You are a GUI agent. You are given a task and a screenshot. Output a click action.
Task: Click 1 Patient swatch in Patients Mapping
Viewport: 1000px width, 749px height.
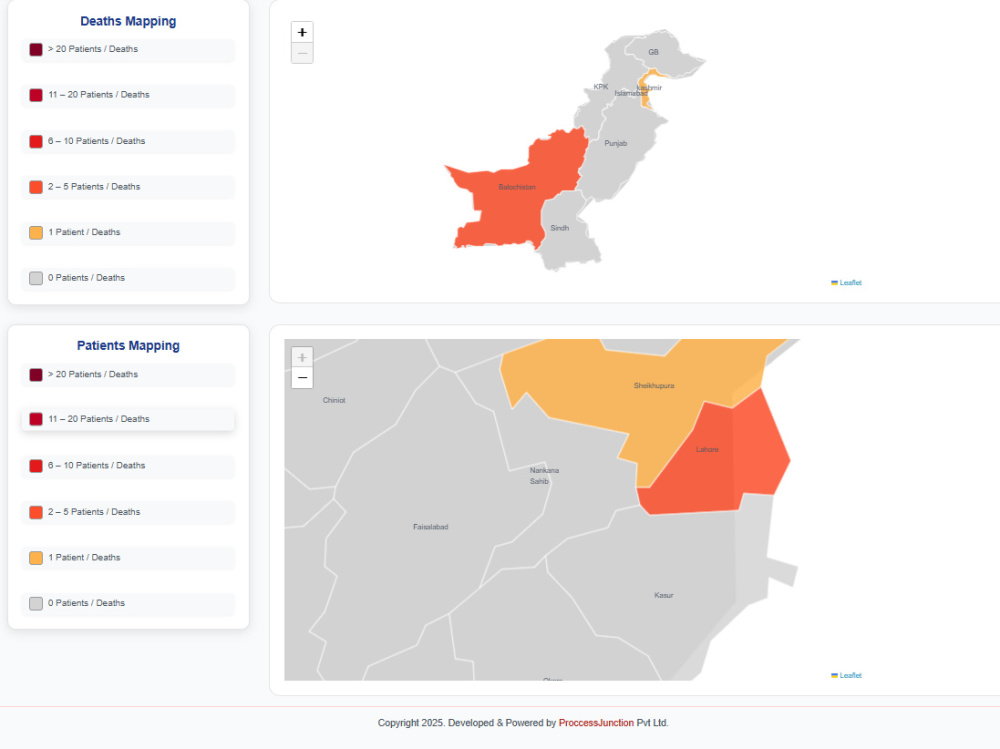36,558
